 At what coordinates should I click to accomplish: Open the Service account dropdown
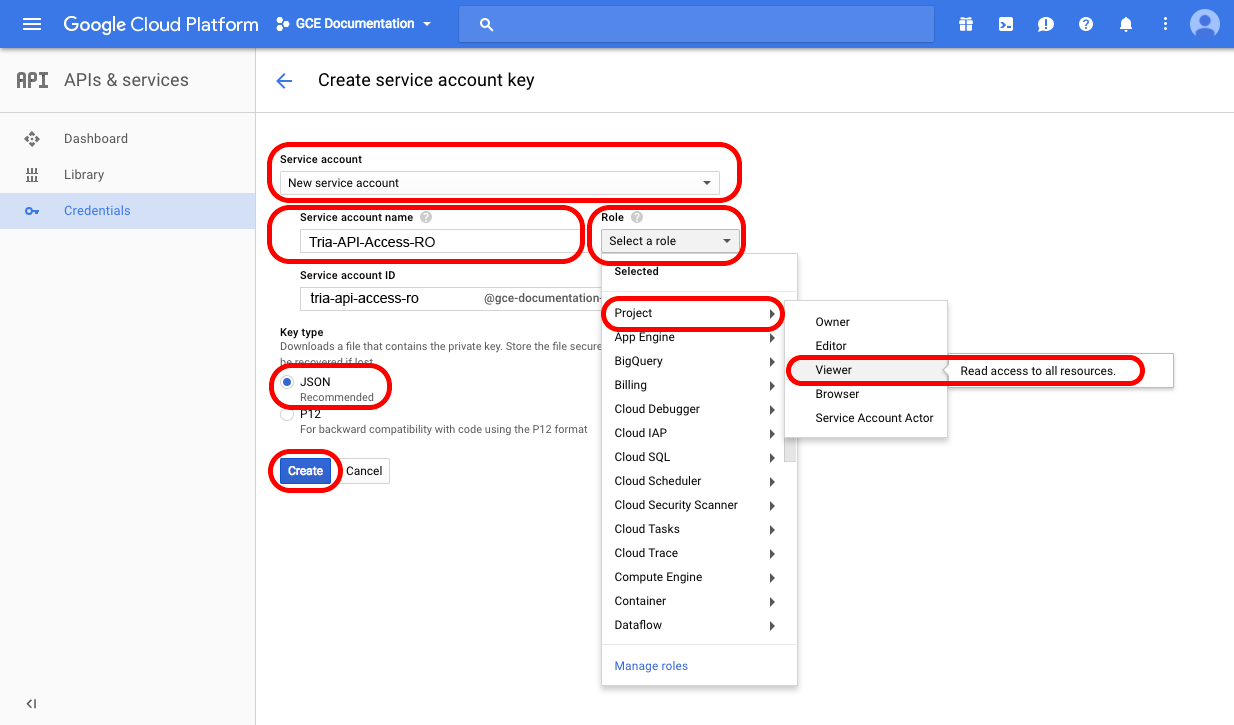coord(499,183)
